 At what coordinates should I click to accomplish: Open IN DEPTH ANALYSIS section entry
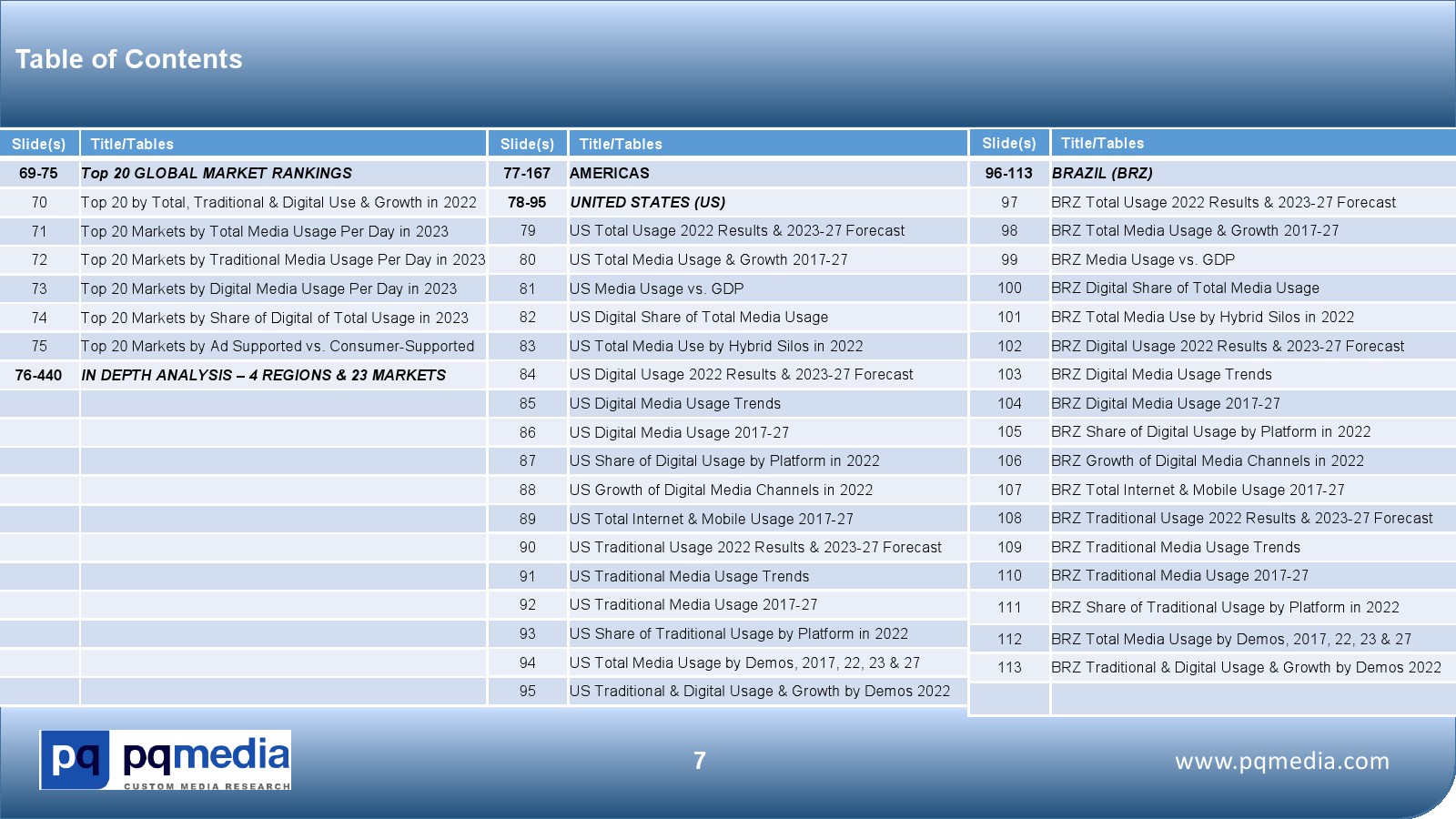point(263,375)
